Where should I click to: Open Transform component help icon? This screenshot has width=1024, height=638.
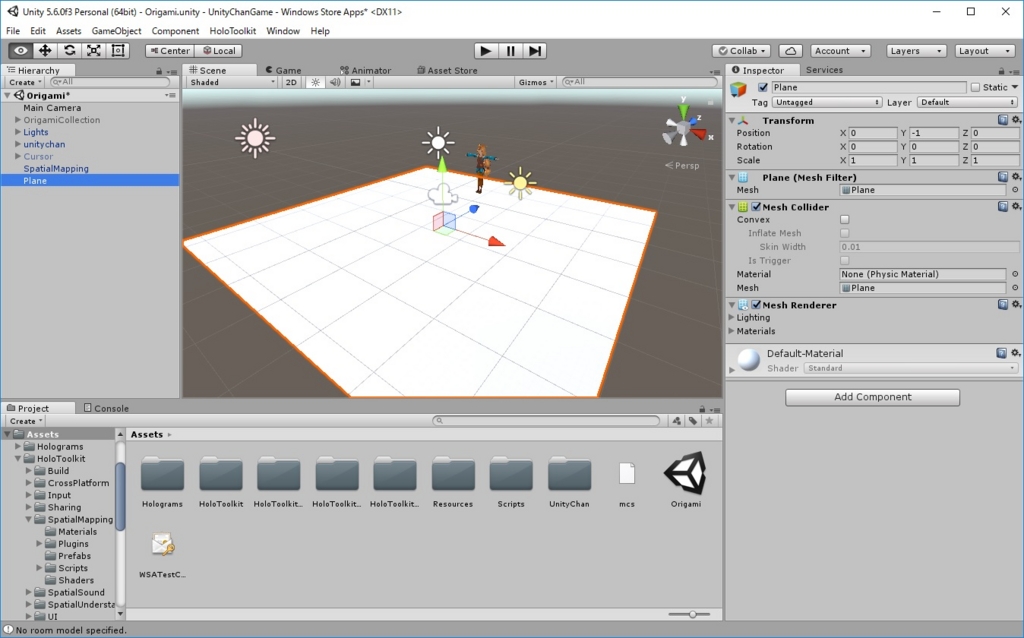[1002, 120]
